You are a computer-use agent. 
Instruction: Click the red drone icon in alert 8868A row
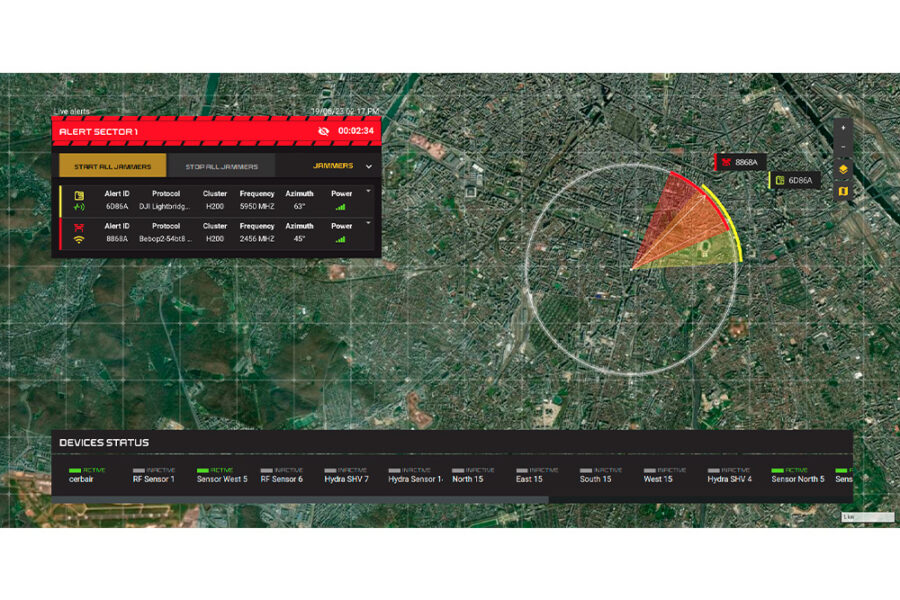[79, 227]
